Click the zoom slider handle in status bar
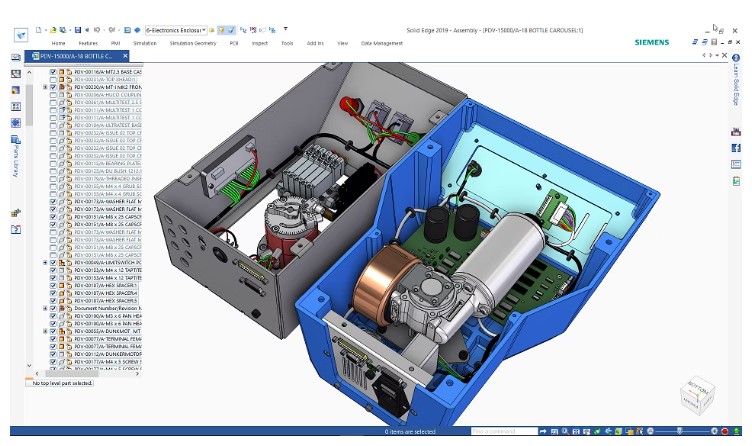 click(x=679, y=432)
